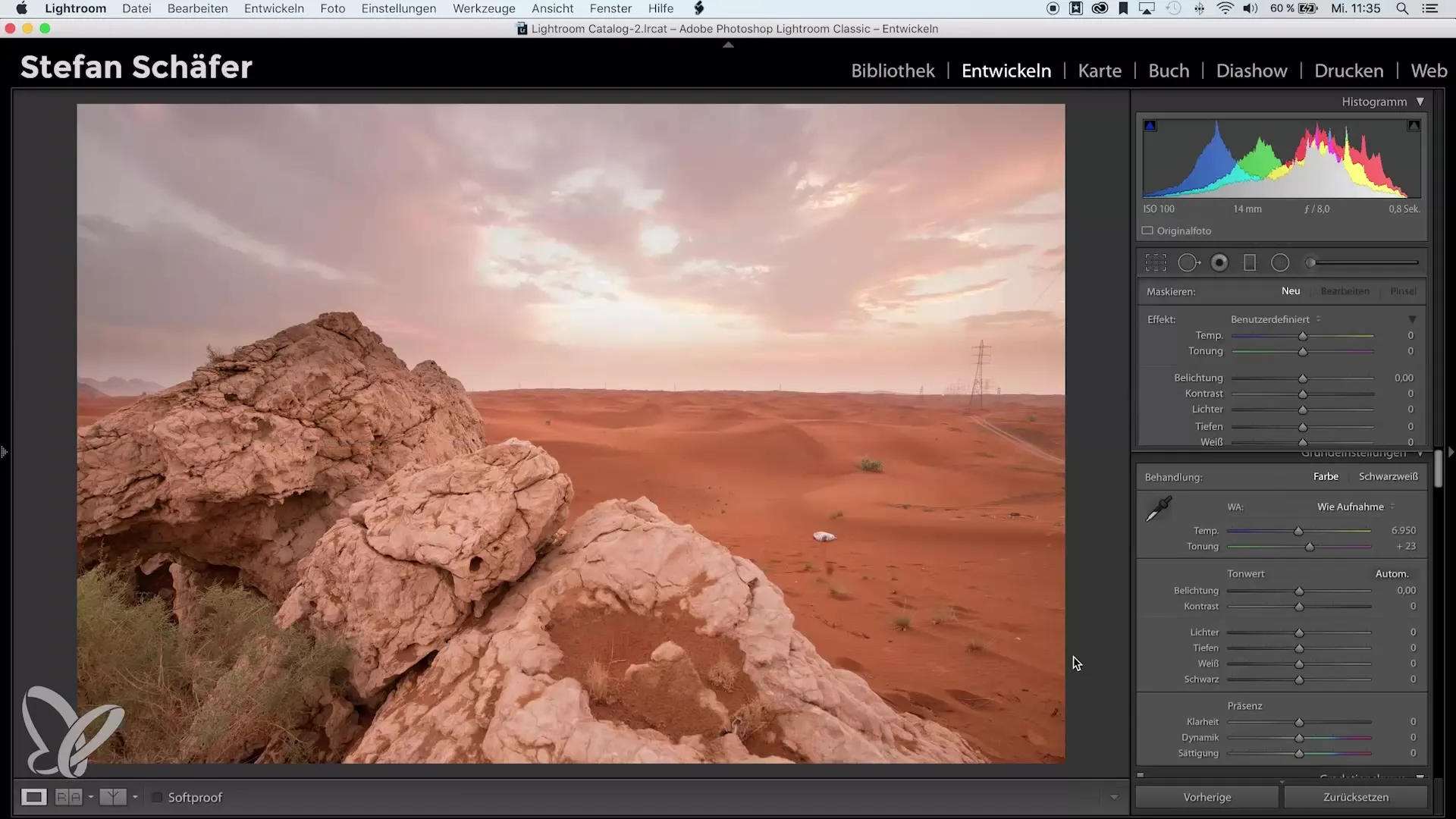Switch mask mode to Pinsel

(x=1403, y=291)
